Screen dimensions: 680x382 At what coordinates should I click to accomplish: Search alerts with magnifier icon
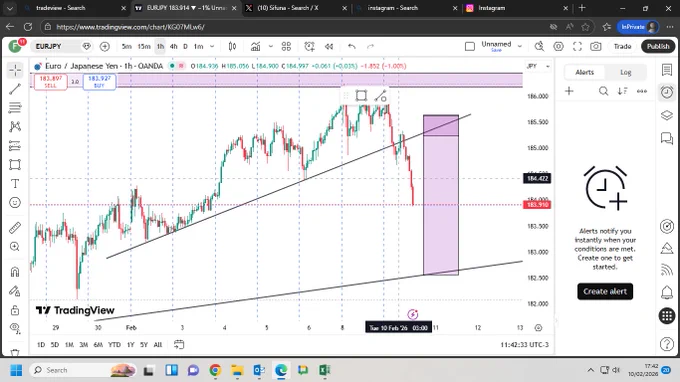pos(603,91)
